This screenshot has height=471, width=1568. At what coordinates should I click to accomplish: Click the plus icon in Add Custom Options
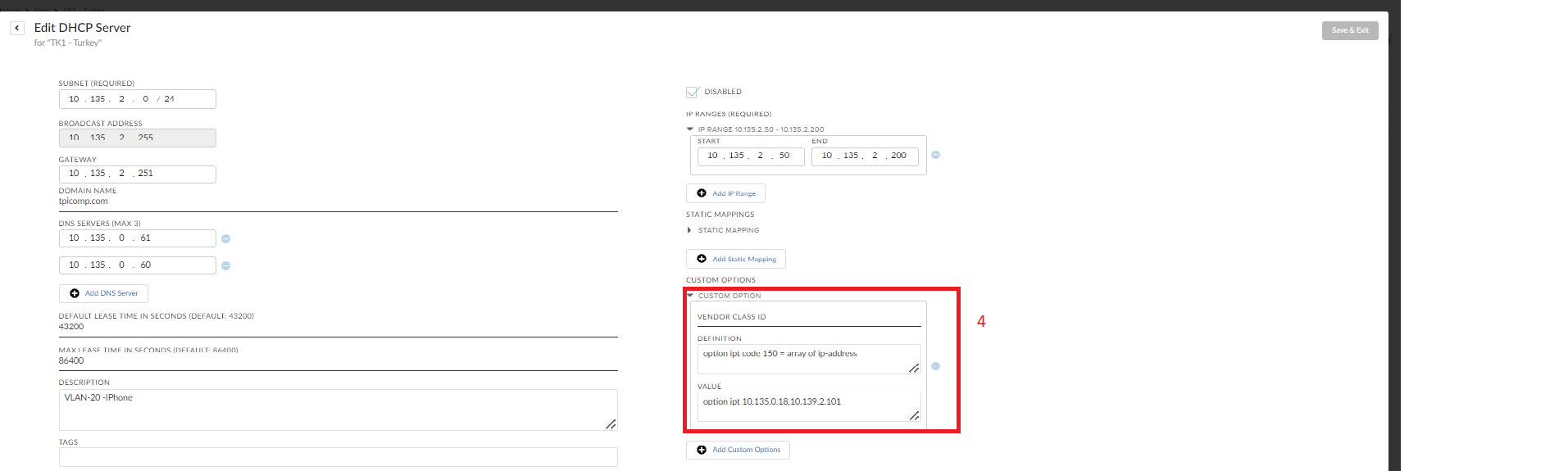point(702,450)
